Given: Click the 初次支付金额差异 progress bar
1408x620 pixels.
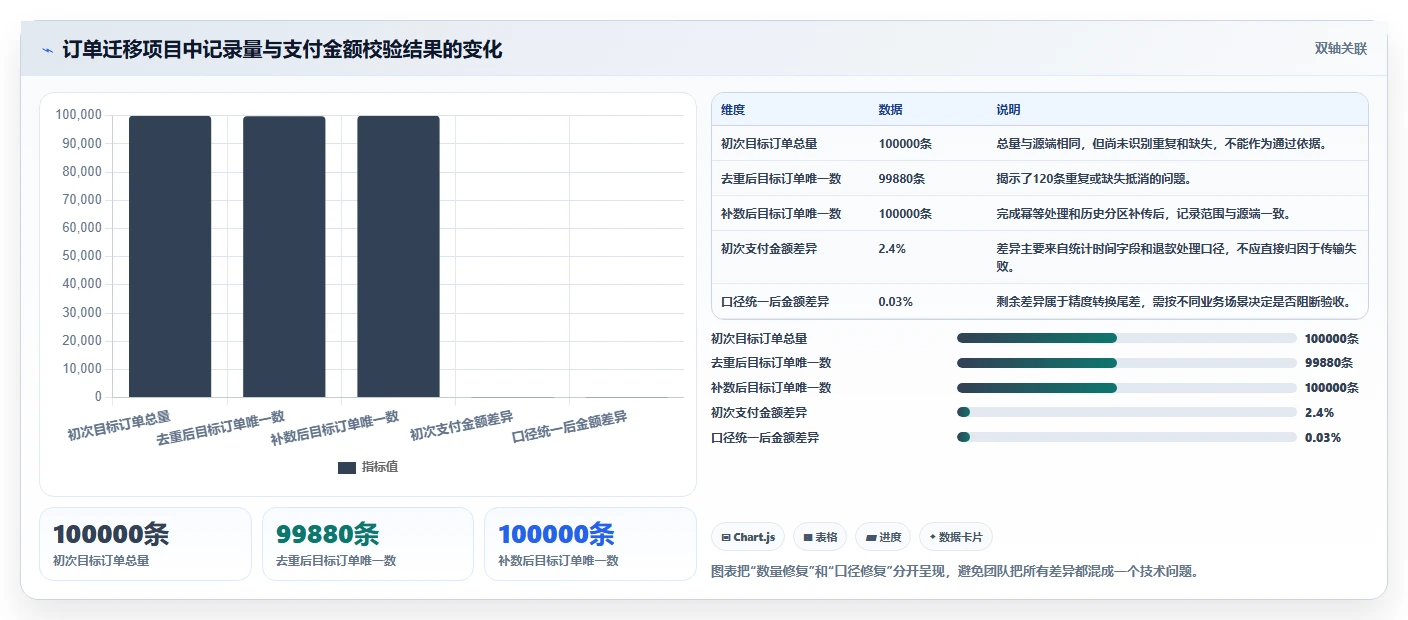Looking at the screenshot, I should pos(1127,412).
